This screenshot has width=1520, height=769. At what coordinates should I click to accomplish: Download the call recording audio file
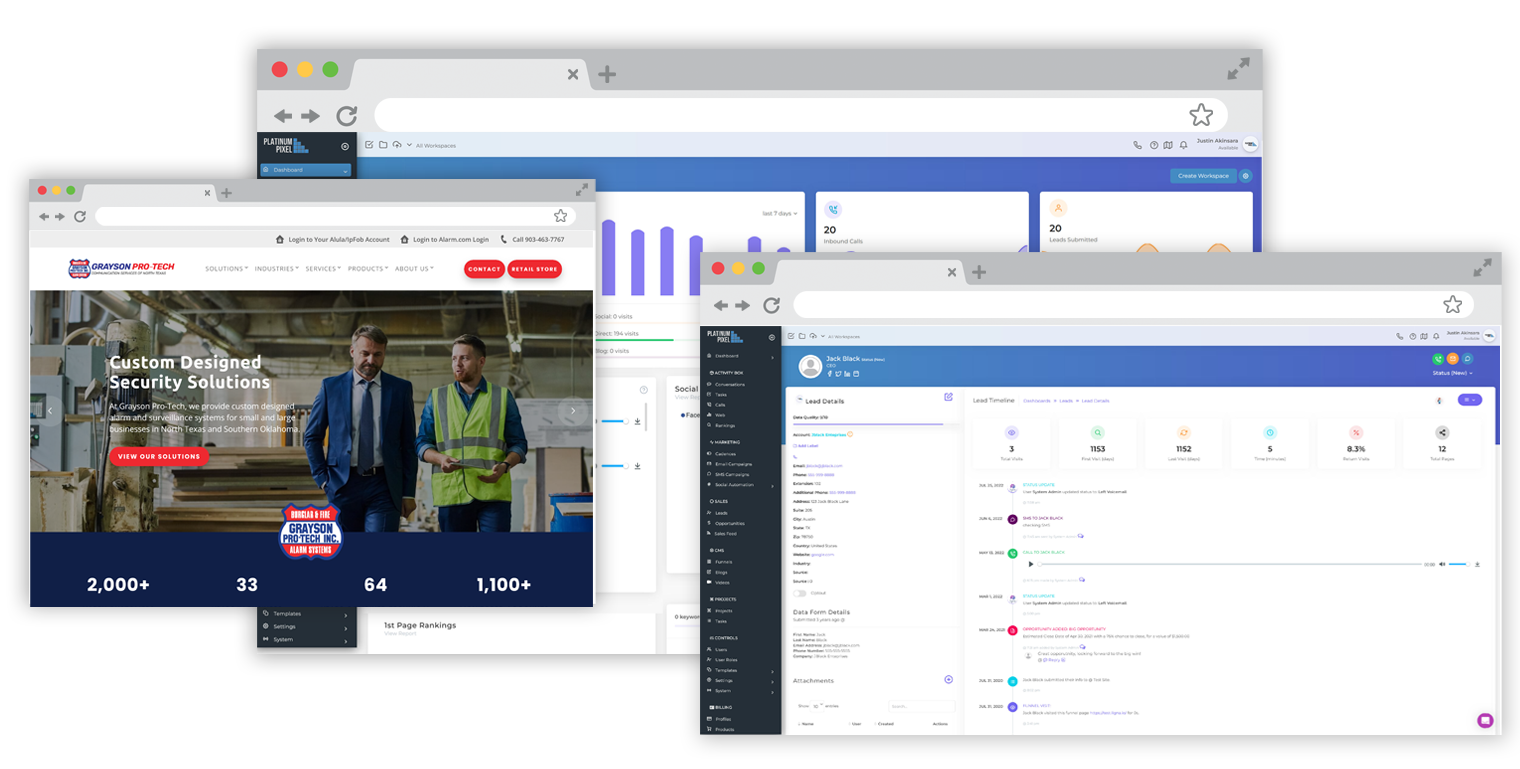tap(1477, 564)
